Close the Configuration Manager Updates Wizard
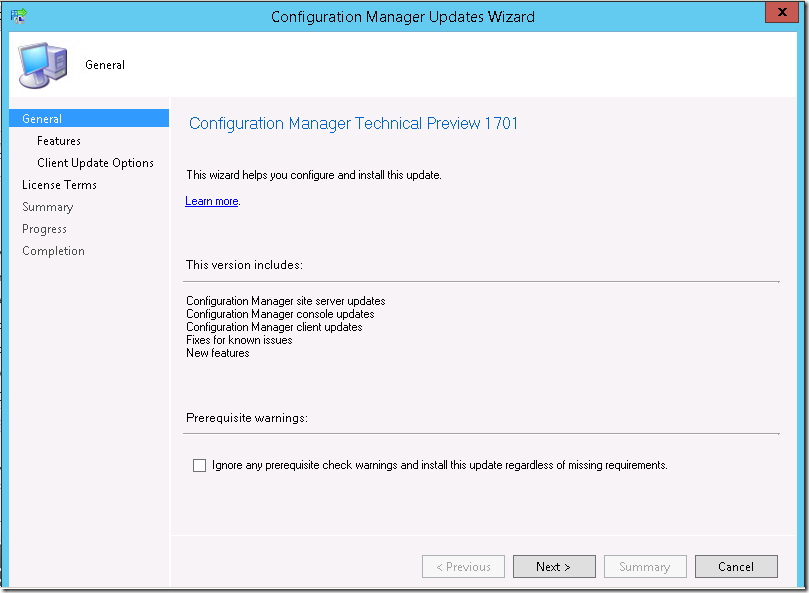This screenshot has width=809, height=593. [x=782, y=12]
